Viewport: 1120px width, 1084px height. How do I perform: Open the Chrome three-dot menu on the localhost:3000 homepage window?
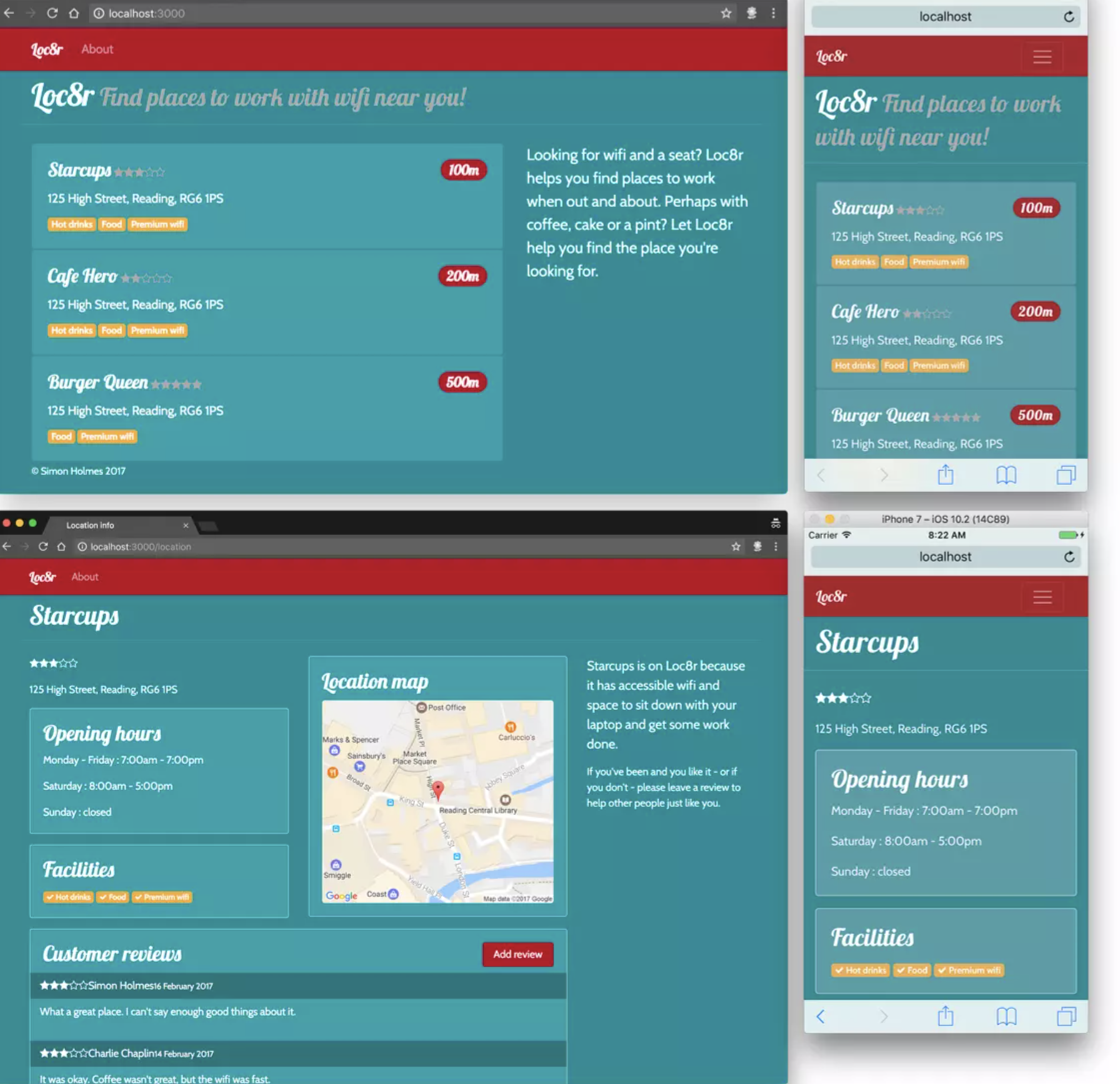coord(773,13)
